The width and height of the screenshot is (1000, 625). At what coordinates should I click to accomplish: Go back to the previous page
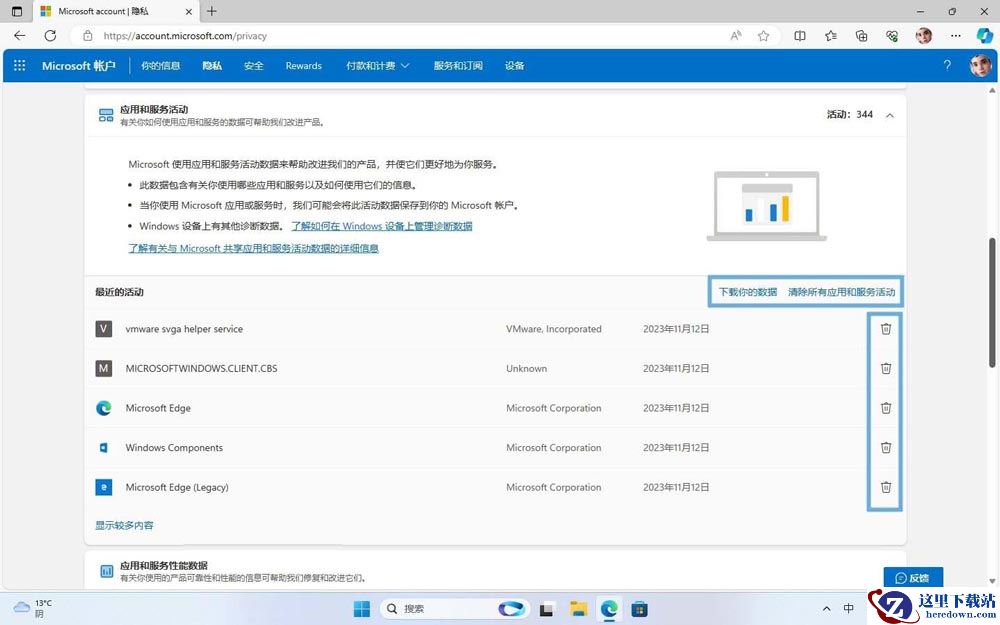tap(20, 36)
